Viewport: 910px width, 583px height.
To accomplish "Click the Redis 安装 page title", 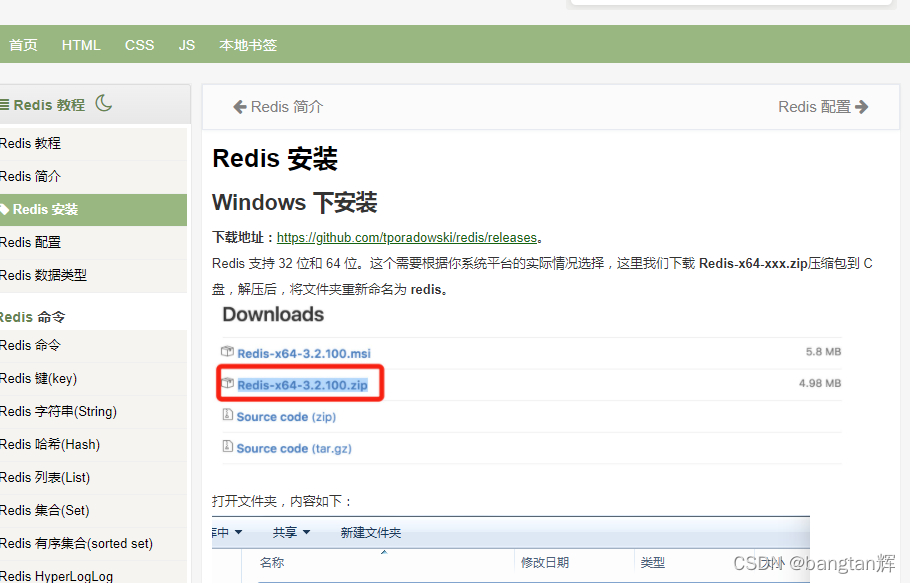I will click(275, 158).
